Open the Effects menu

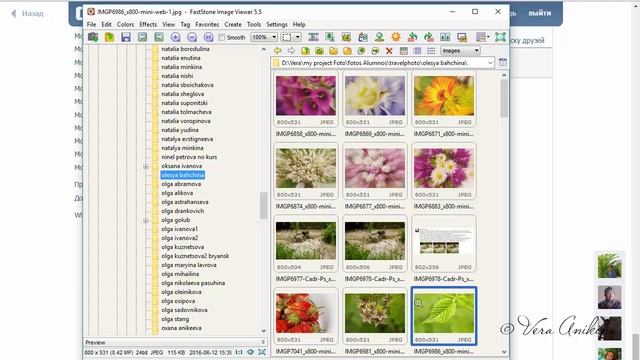148,24
